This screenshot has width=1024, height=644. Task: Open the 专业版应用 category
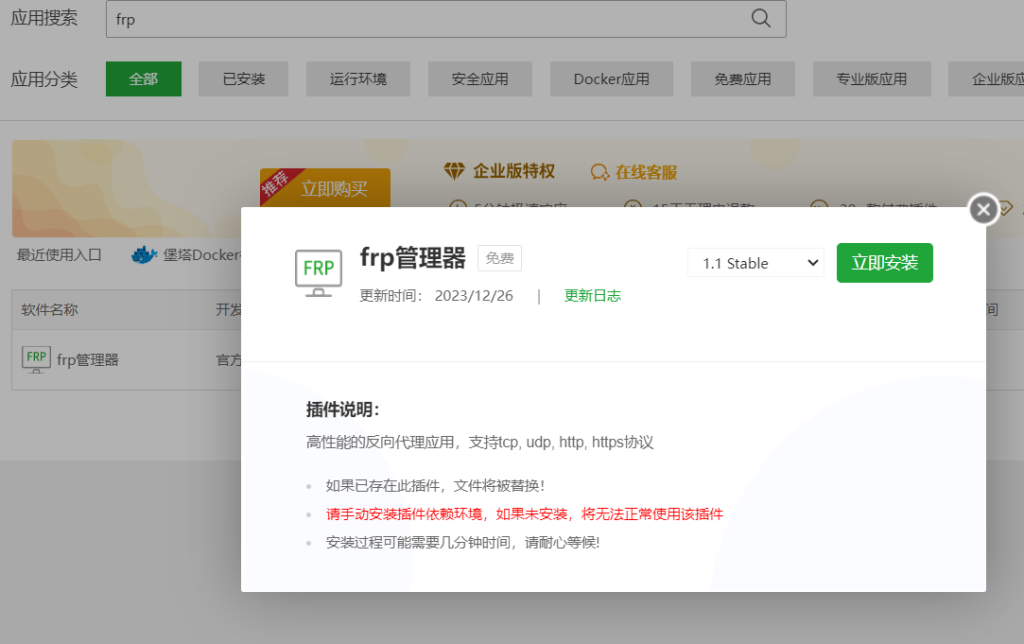pyautogui.click(x=872, y=79)
